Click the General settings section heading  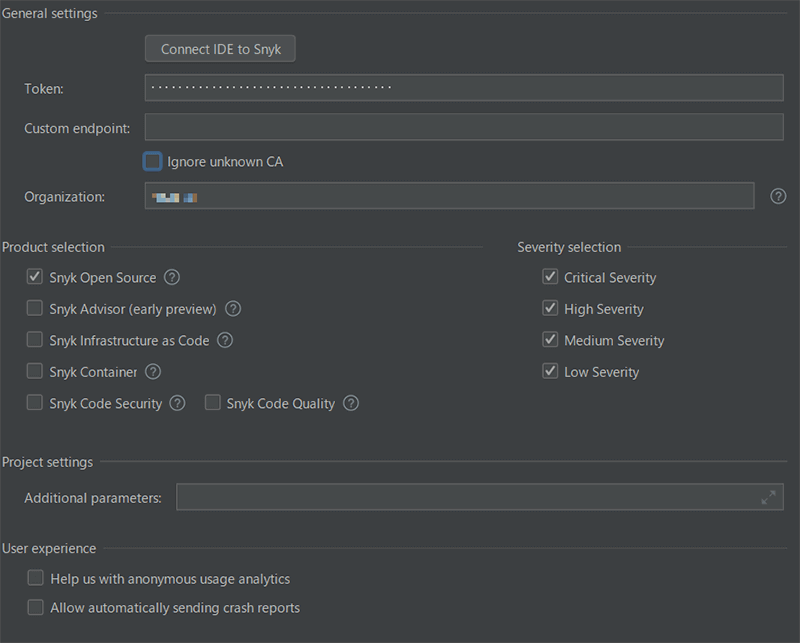coord(49,13)
